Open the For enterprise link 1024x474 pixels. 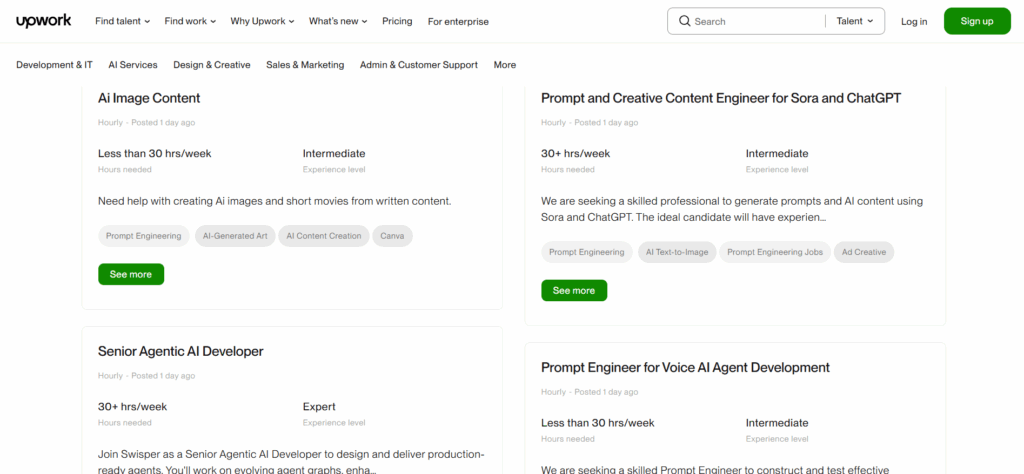click(x=456, y=21)
